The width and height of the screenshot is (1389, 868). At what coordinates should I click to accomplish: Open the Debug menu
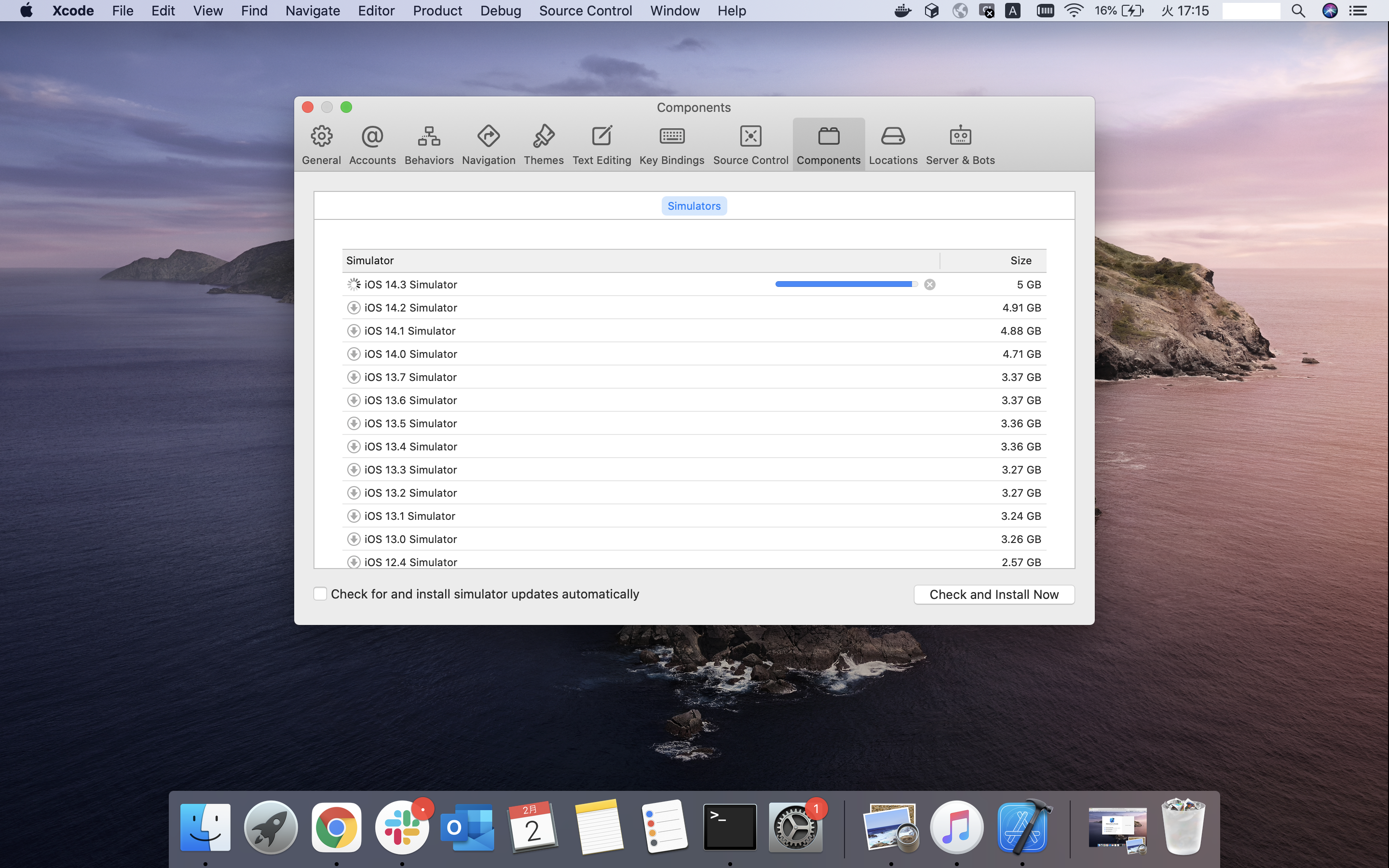pos(501,11)
